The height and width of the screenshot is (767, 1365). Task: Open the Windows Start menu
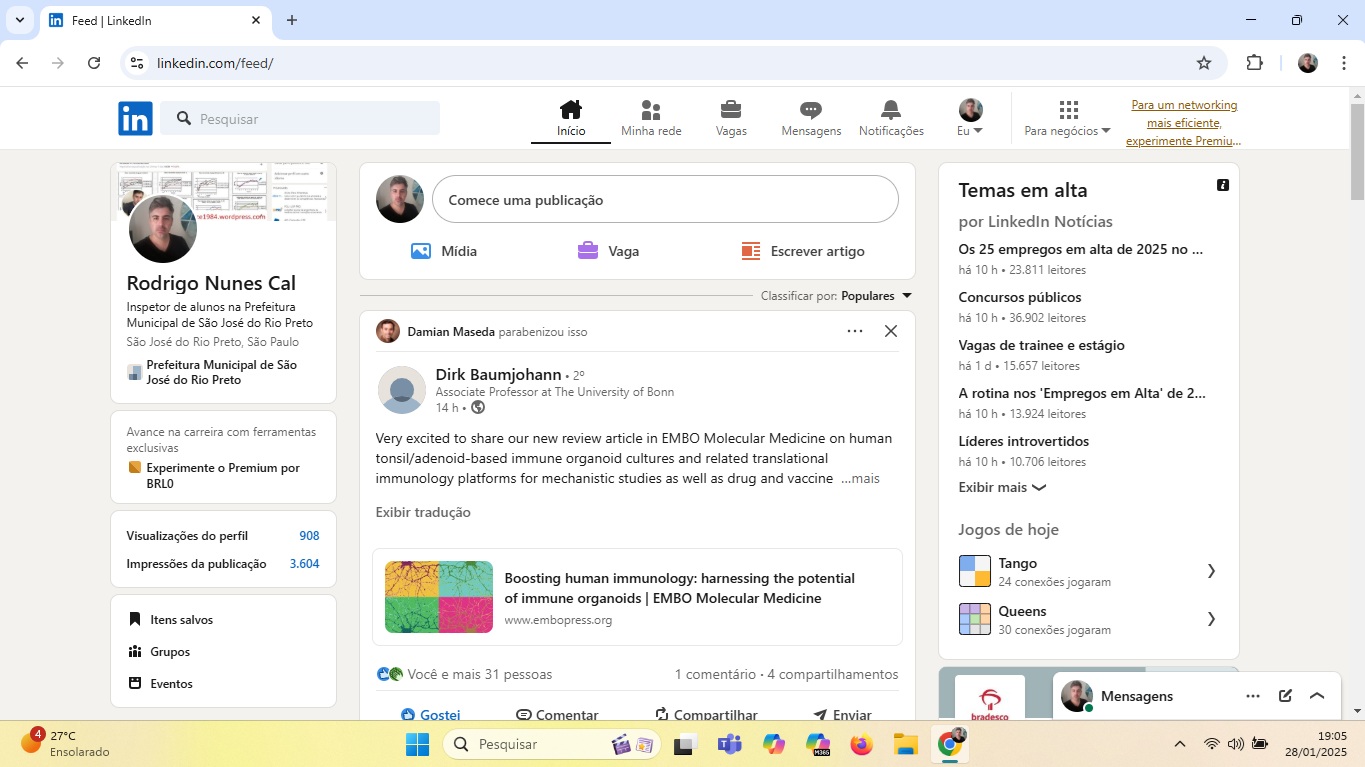417,744
